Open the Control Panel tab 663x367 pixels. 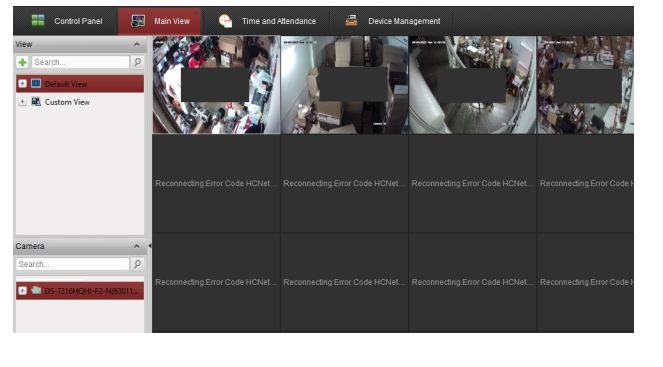pyautogui.click(x=67, y=21)
